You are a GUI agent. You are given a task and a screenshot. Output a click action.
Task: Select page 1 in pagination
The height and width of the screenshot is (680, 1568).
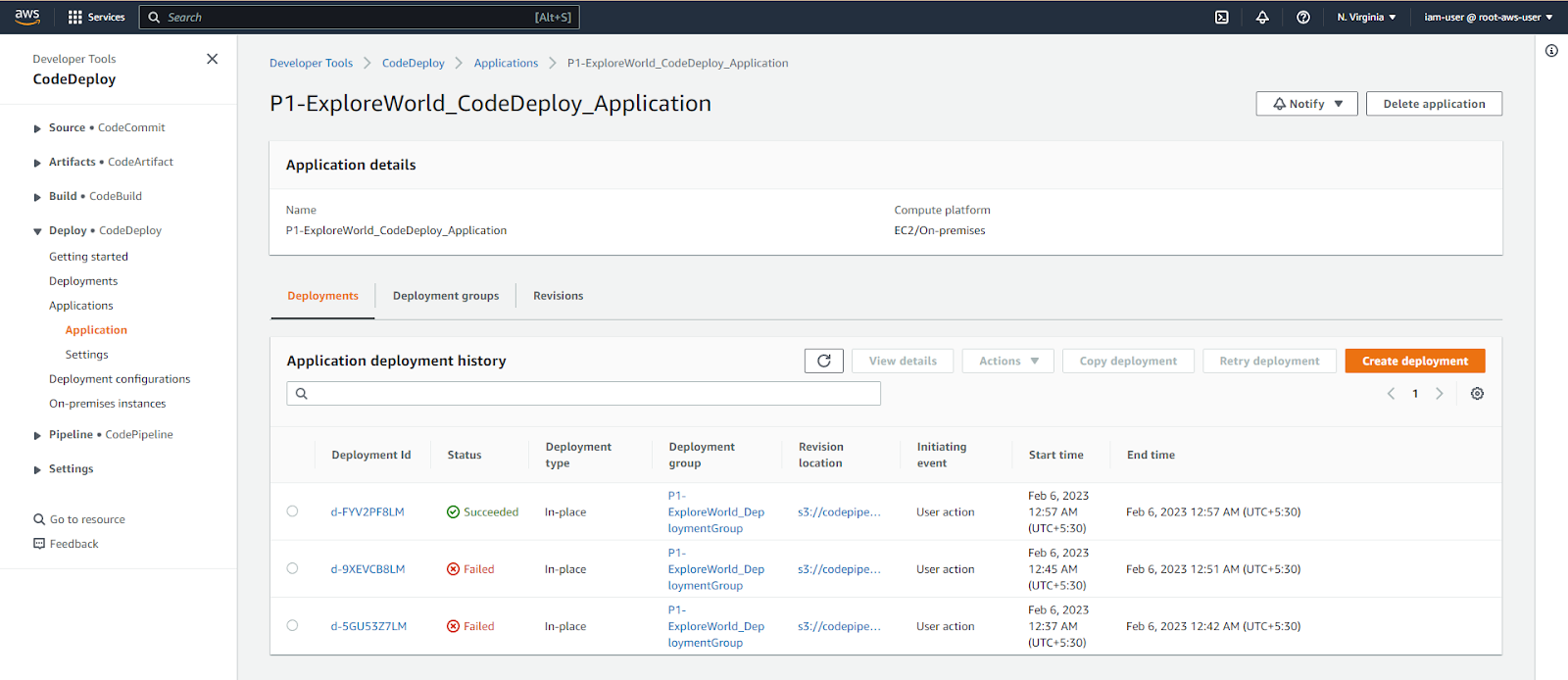[x=1415, y=394]
